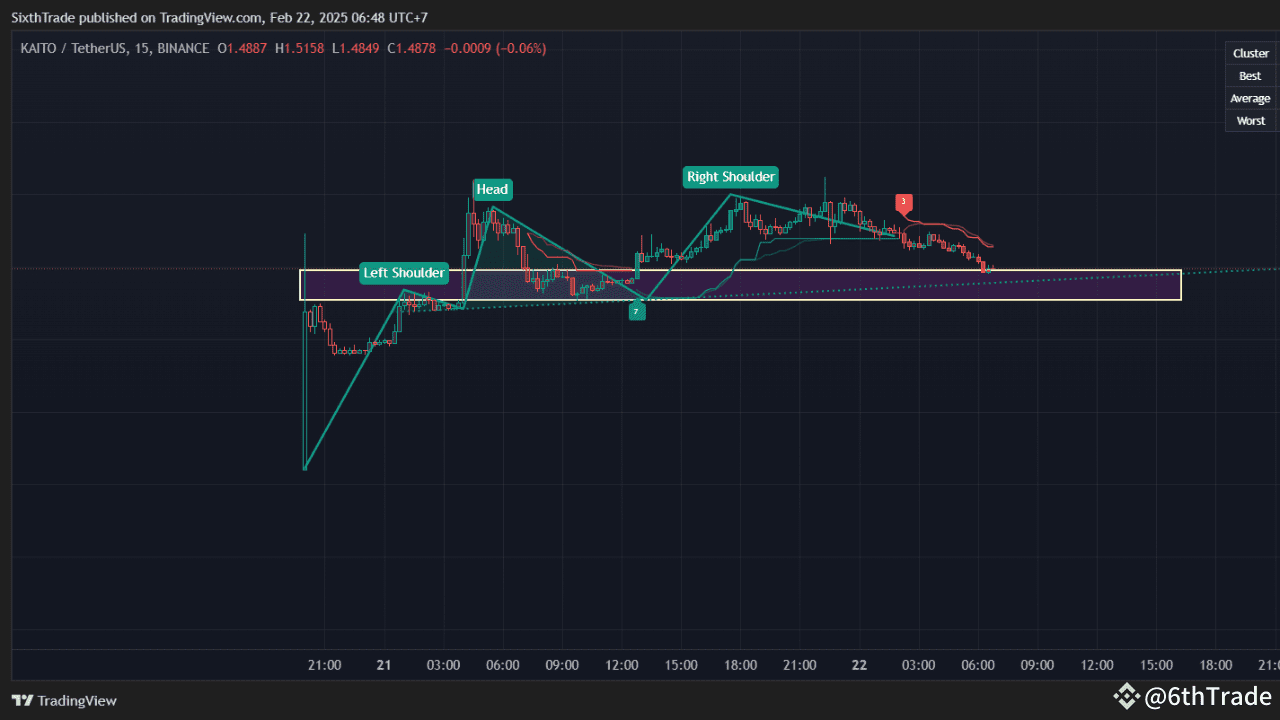This screenshot has width=1280, height=720.
Task: Click the BINANCE exchange name in the legend
Action: click(183, 48)
